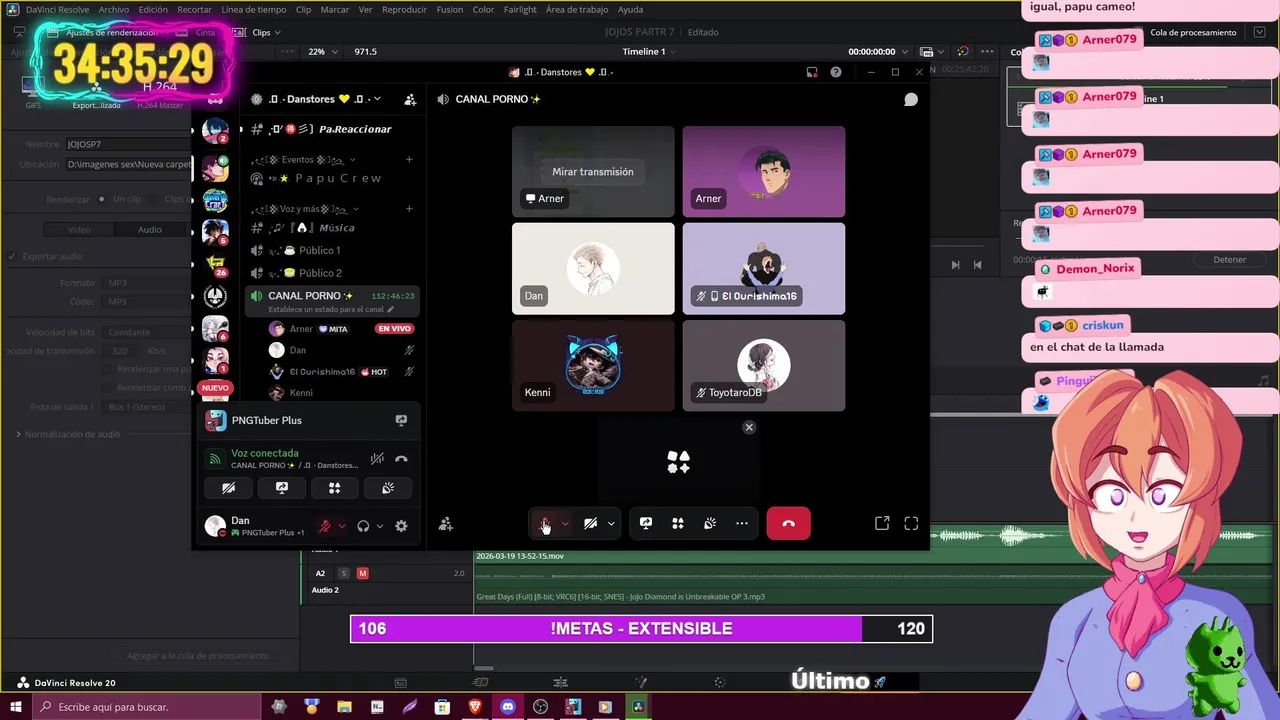1280x720 pixels.
Task: Start an activity from call control bar
Action: click(x=678, y=523)
